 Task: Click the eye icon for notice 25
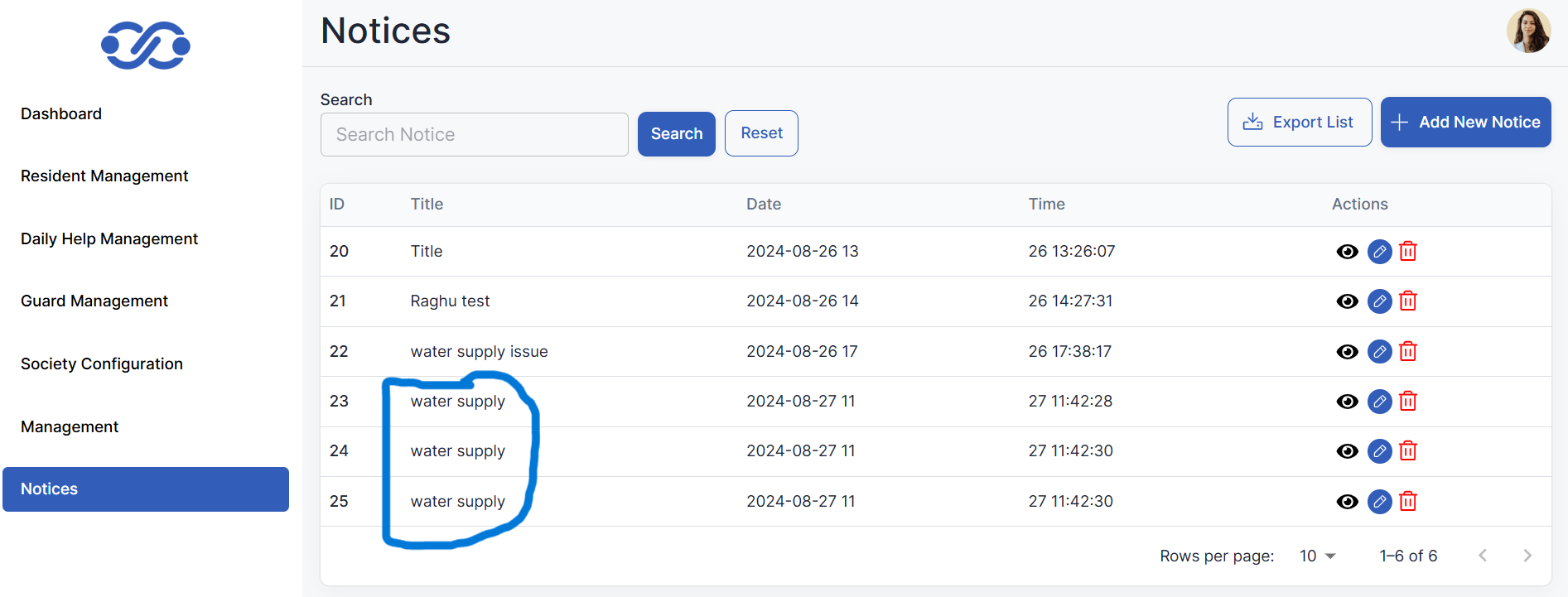[x=1347, y=502]
